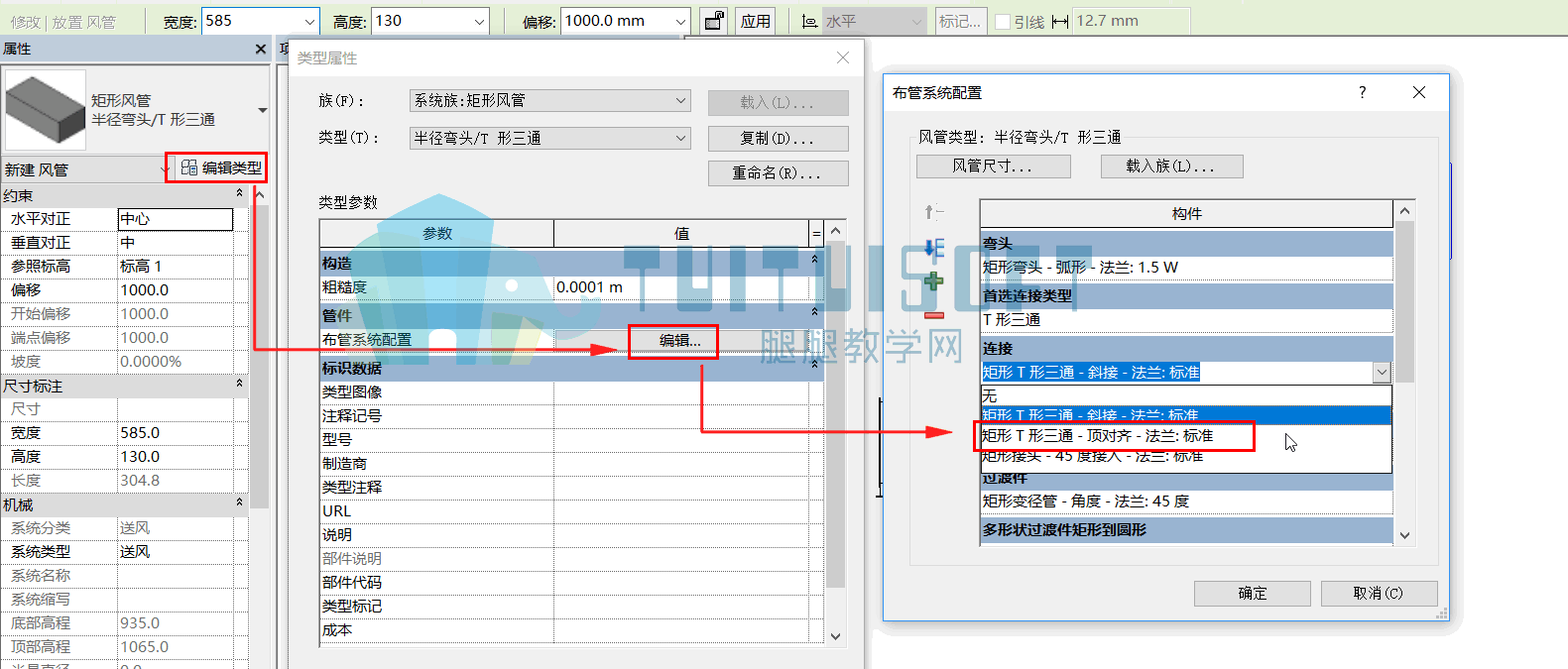Screen dimensions: 1568x669
Task: Click the 载入族(L)... button
Action: tap(1170, 166)
